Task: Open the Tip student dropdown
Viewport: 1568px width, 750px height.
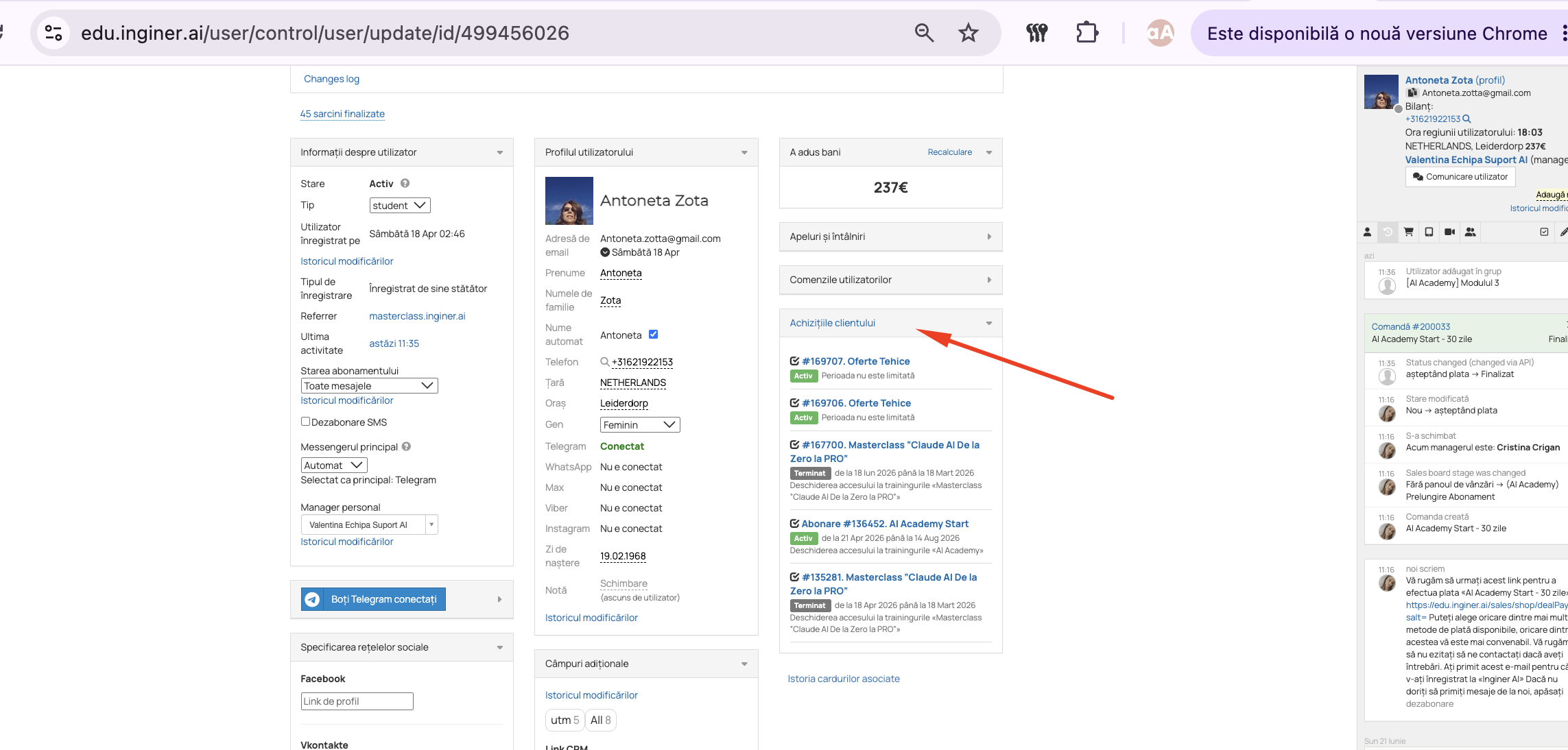Action: 400,205
